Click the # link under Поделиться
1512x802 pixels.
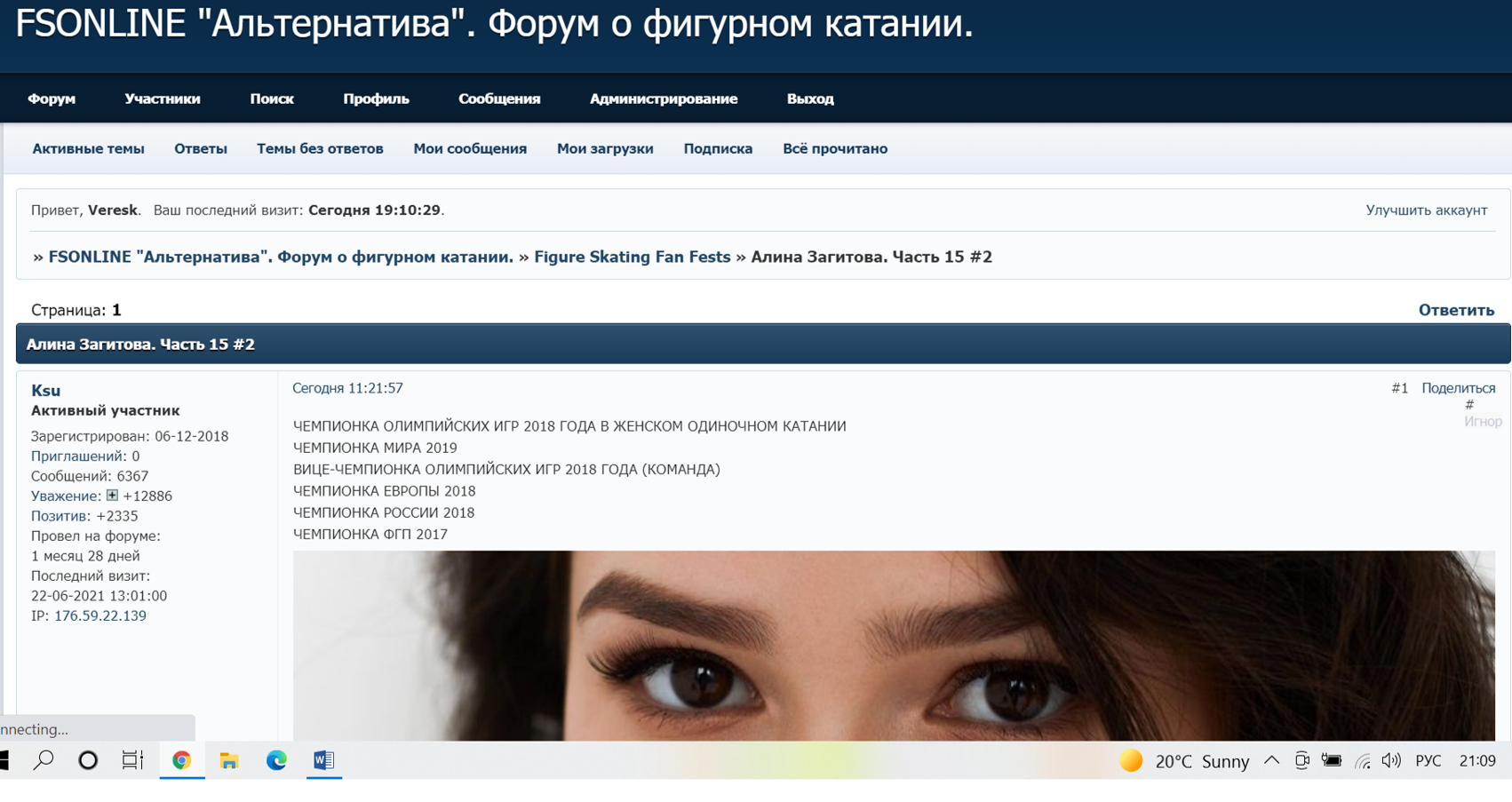point(1469,405)
